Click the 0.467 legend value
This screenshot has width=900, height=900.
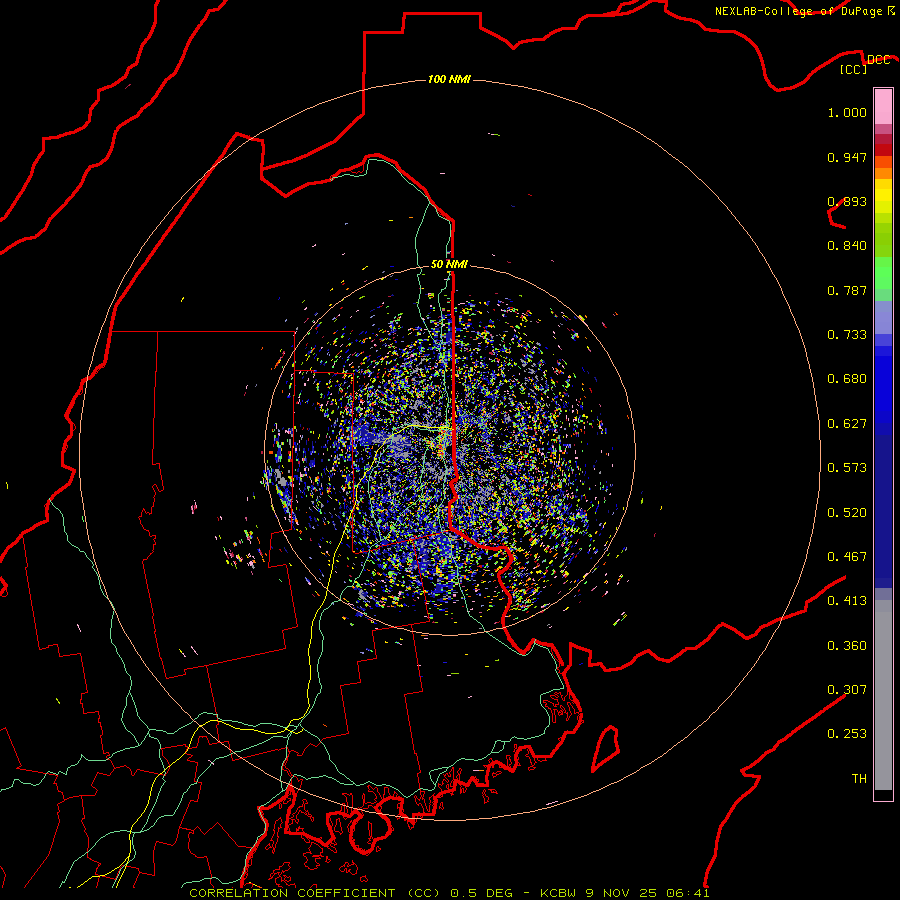point(847,557)
